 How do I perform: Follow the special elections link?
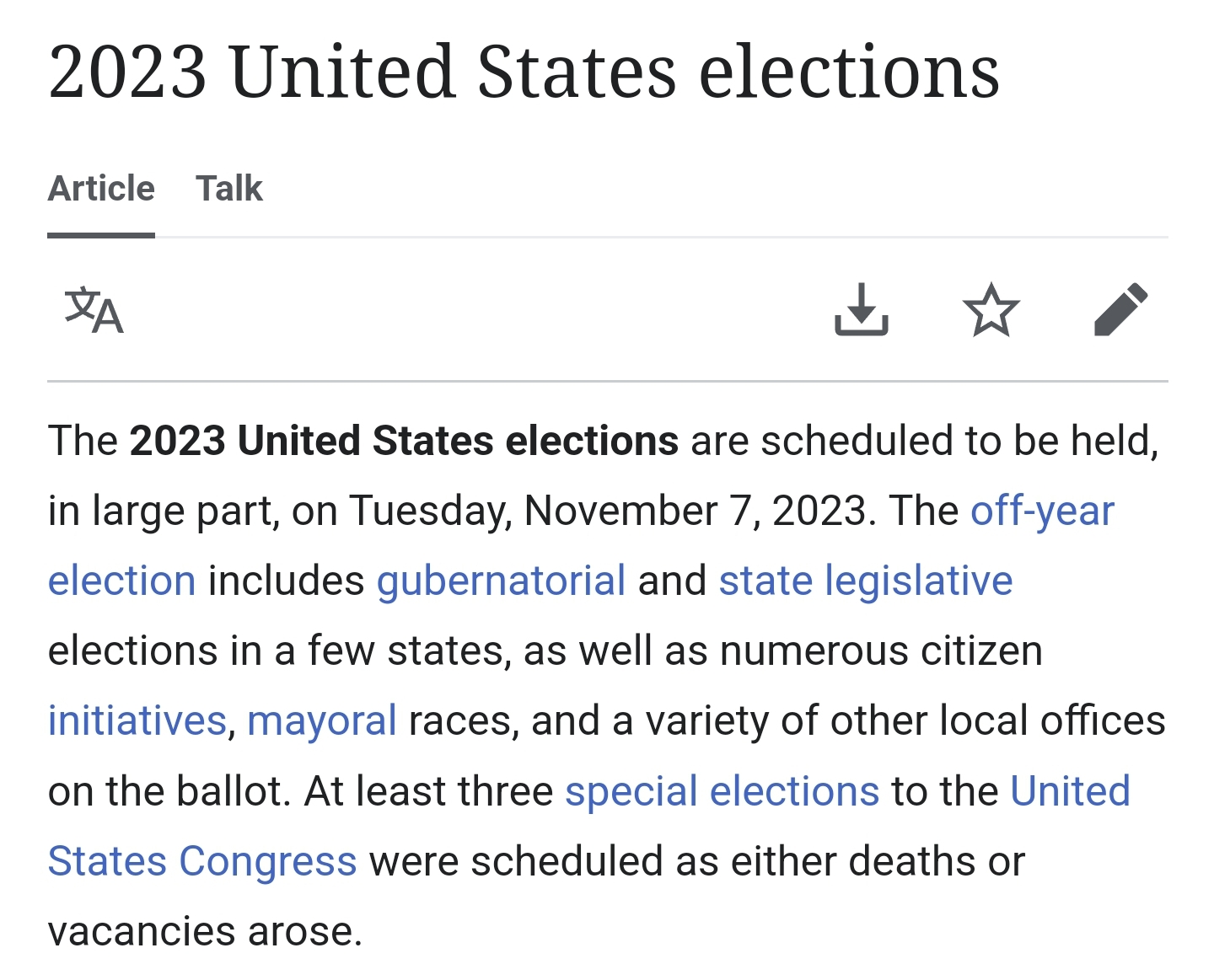pyautogui.click(x=722, y=792)
